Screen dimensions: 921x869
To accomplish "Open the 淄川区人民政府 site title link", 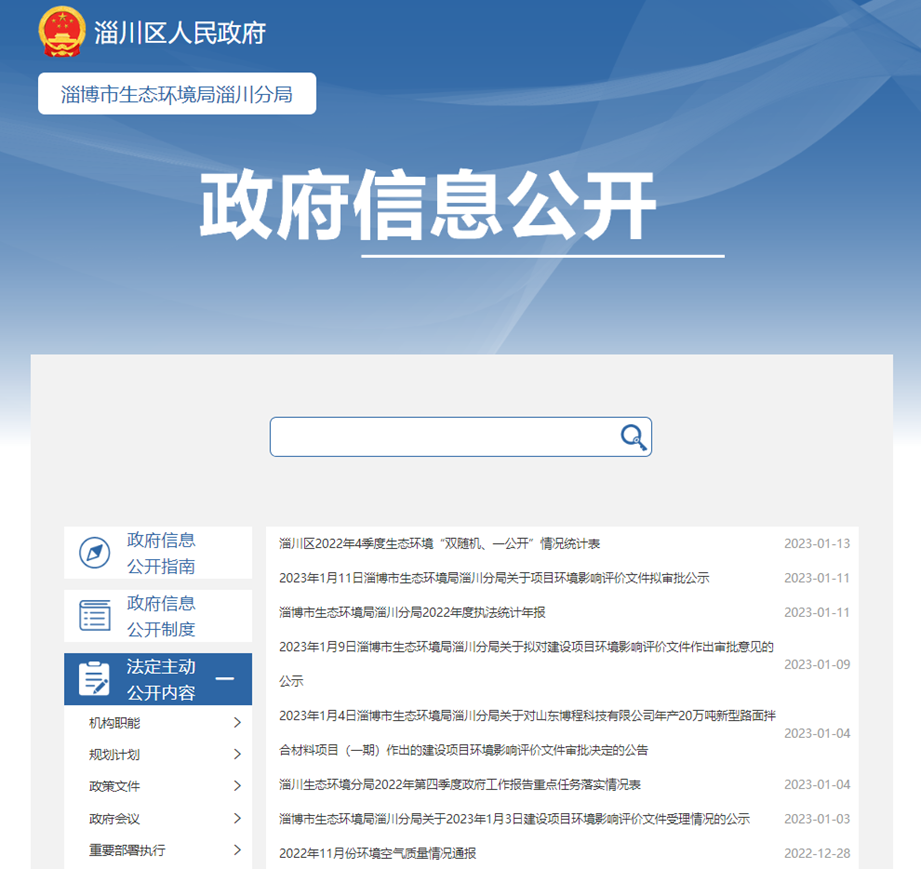I will (x=180, y=33).
